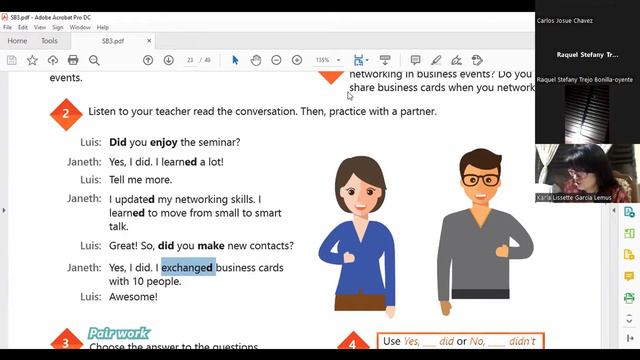Screen dimensions: 640x360
Task: Open the yellow protect file tool
Action: pos(629,255)
